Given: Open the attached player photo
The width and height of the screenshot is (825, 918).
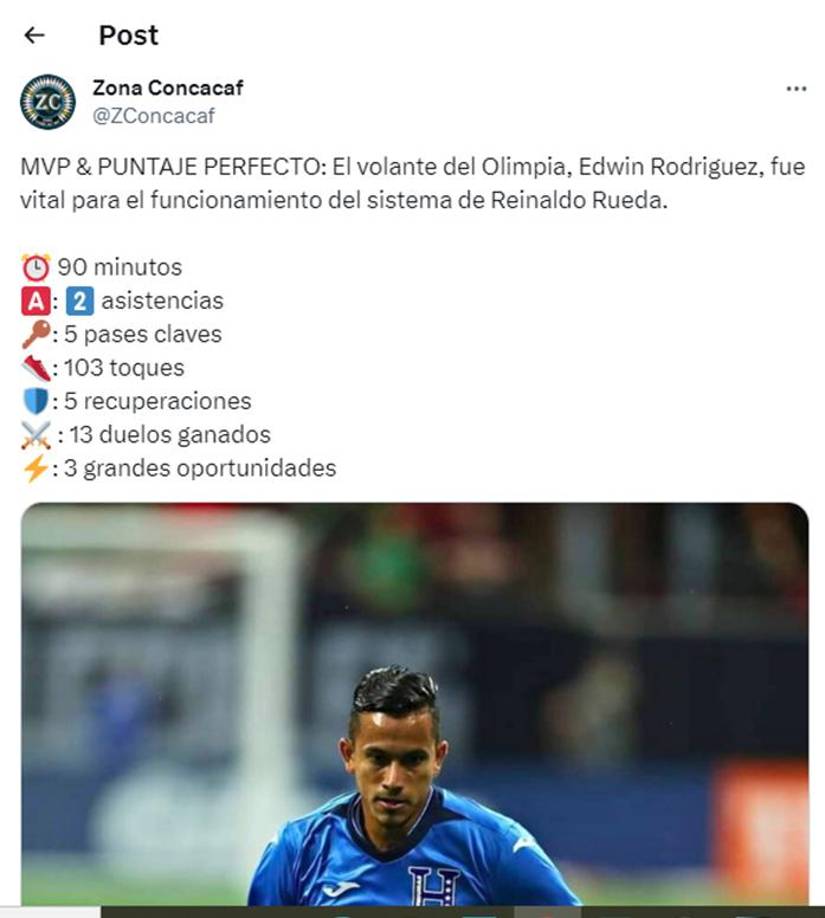Looking at the screenshot, I should 415,704.
